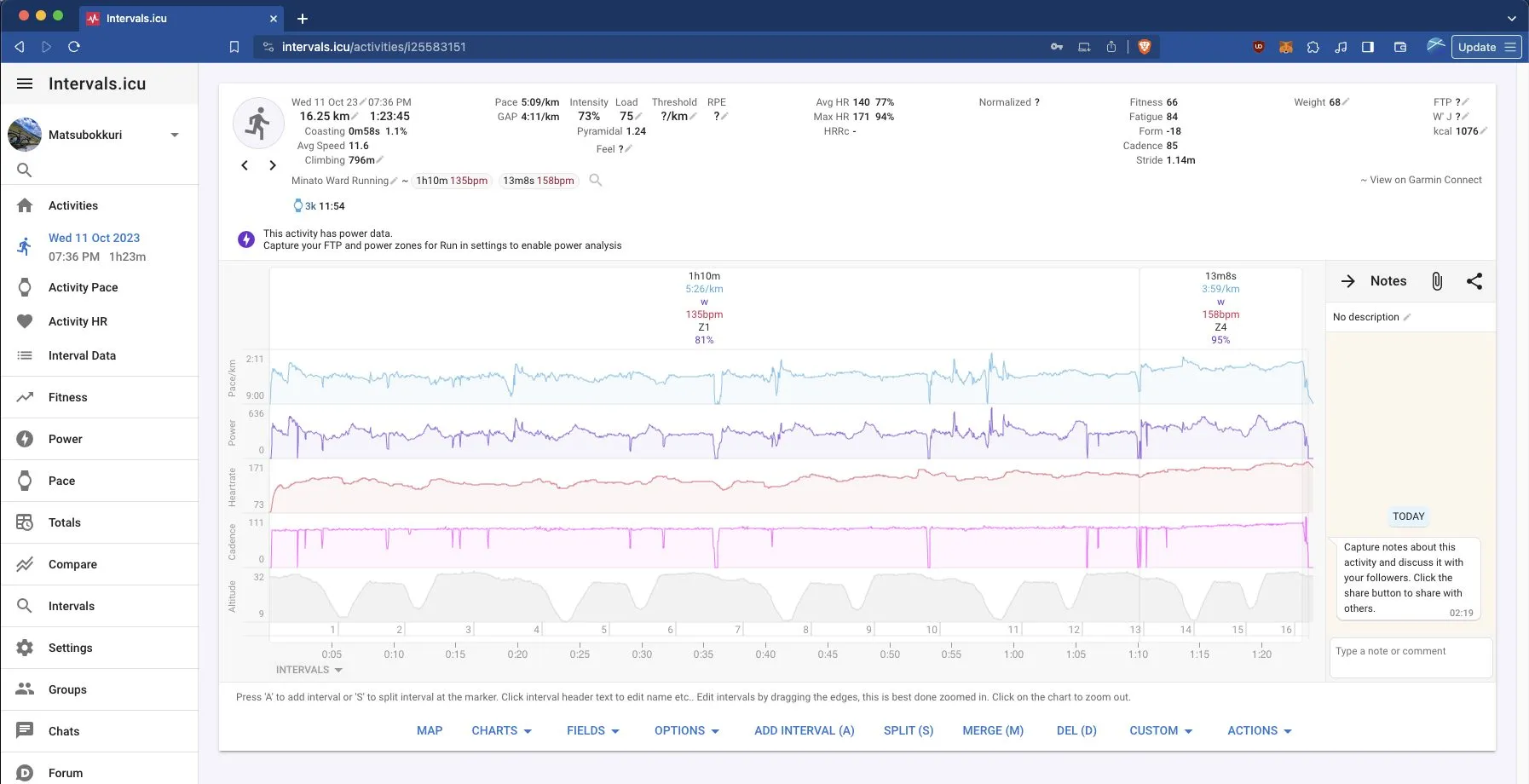Click the ADD INTERVAL (A) button
Screen dimensions: 1529x784
804,730
